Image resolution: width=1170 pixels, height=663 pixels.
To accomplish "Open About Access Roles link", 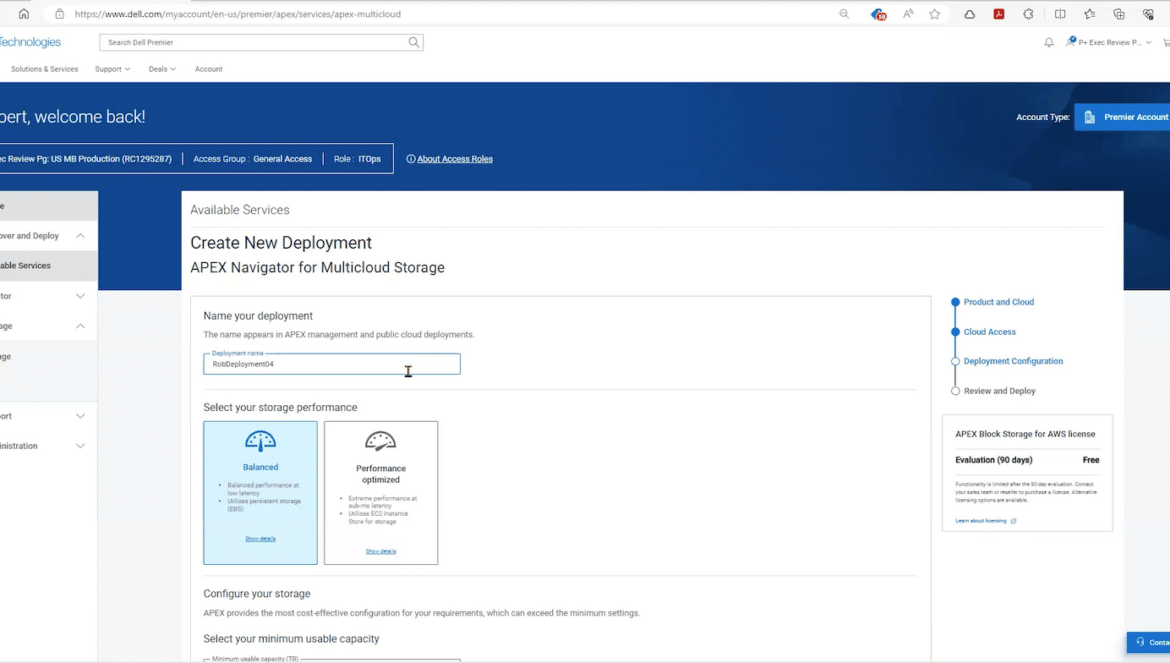I will tap(454, 159).
